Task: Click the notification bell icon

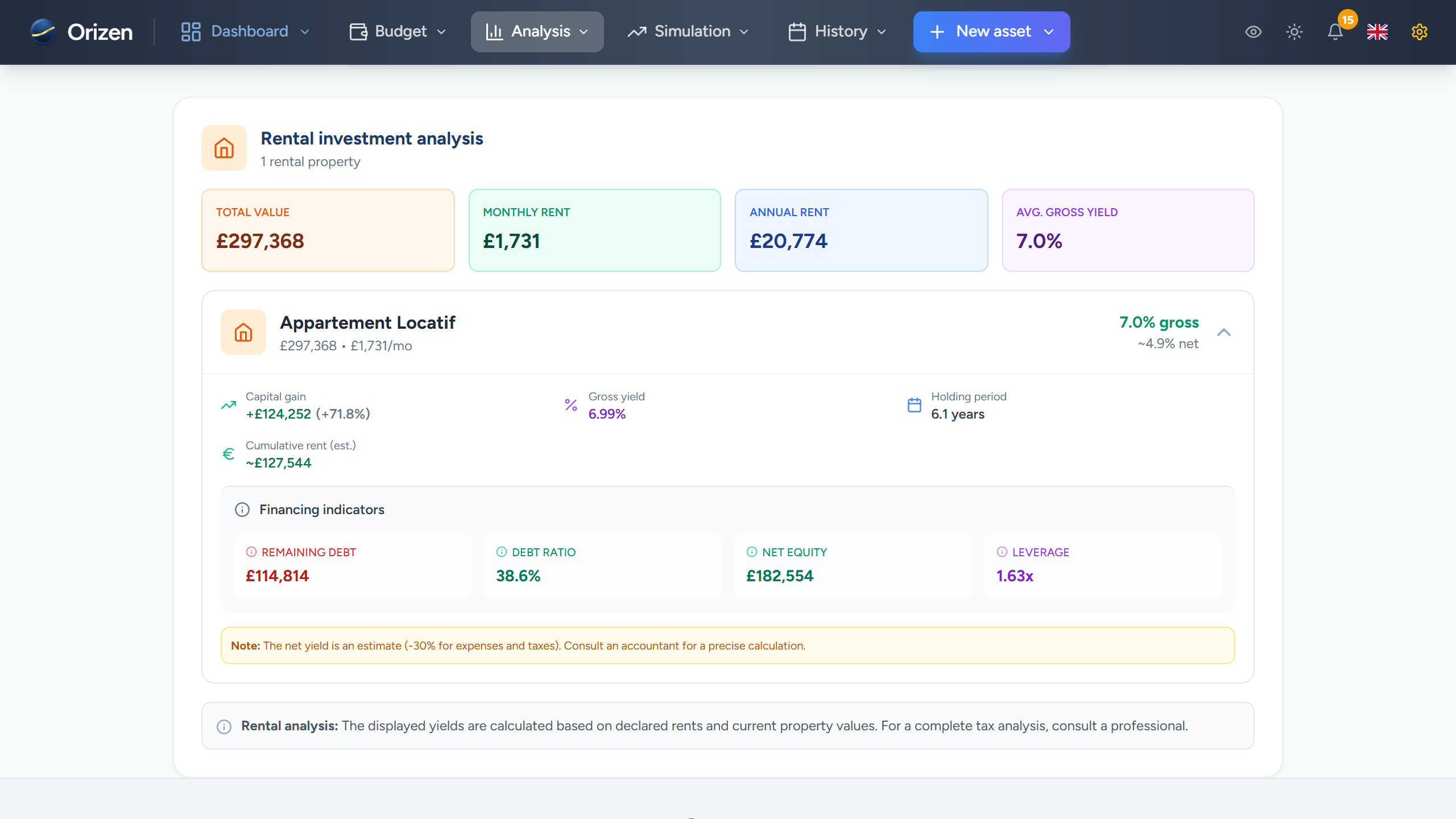Action: coord(1335,33)
